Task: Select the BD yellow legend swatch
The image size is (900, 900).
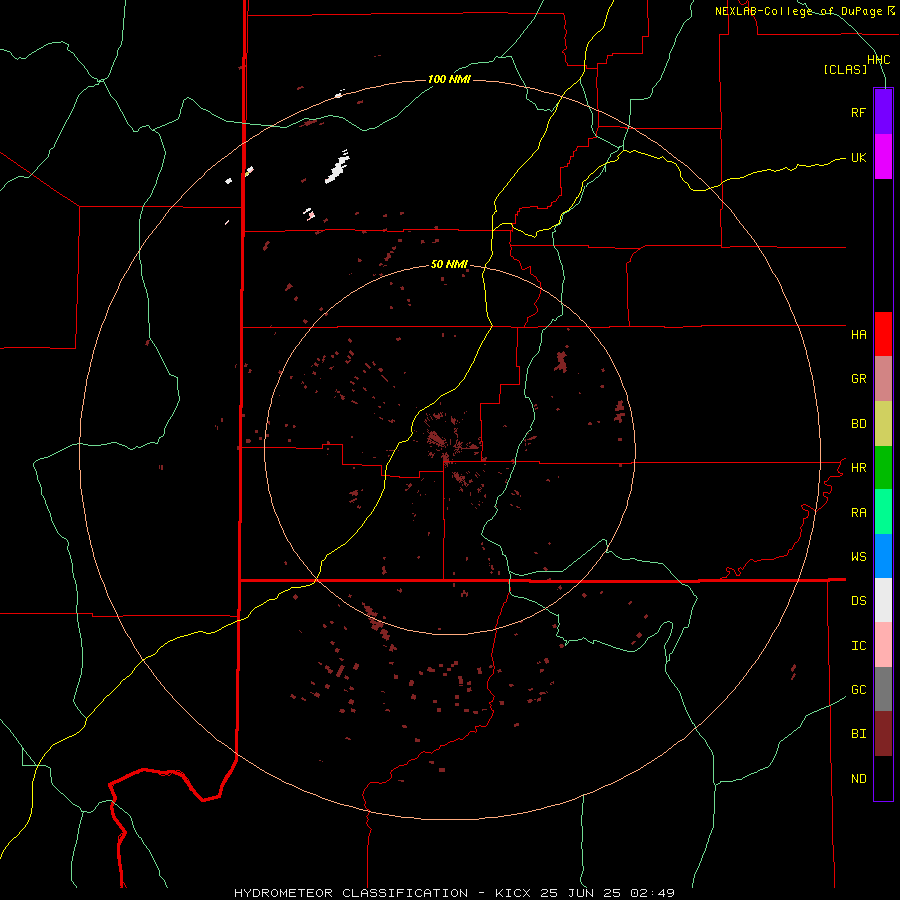Action: click(883, 424)
